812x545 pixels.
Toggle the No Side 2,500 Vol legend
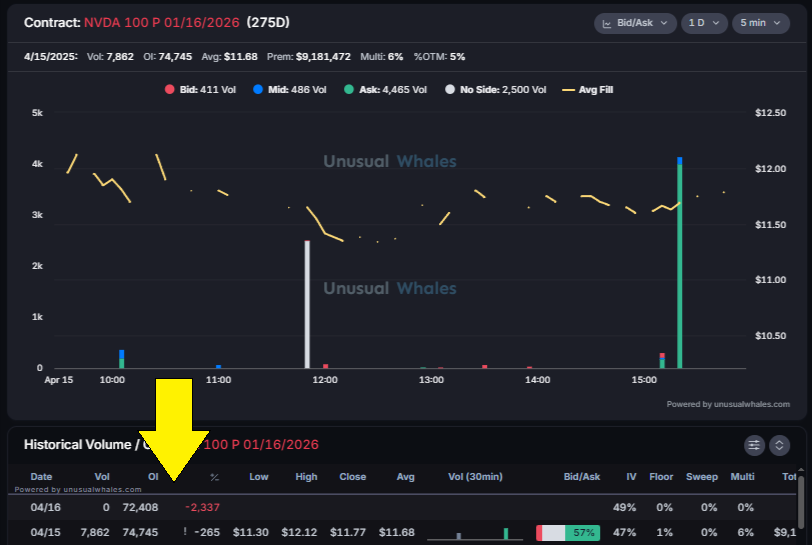(496, 90)
